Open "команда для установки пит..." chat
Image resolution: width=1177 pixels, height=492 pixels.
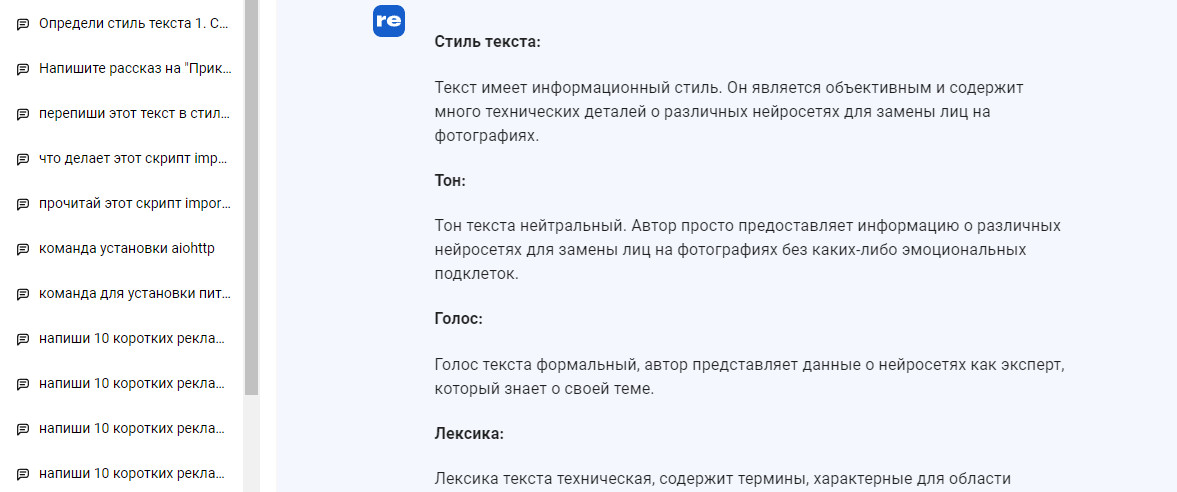(x=134, y=293)
